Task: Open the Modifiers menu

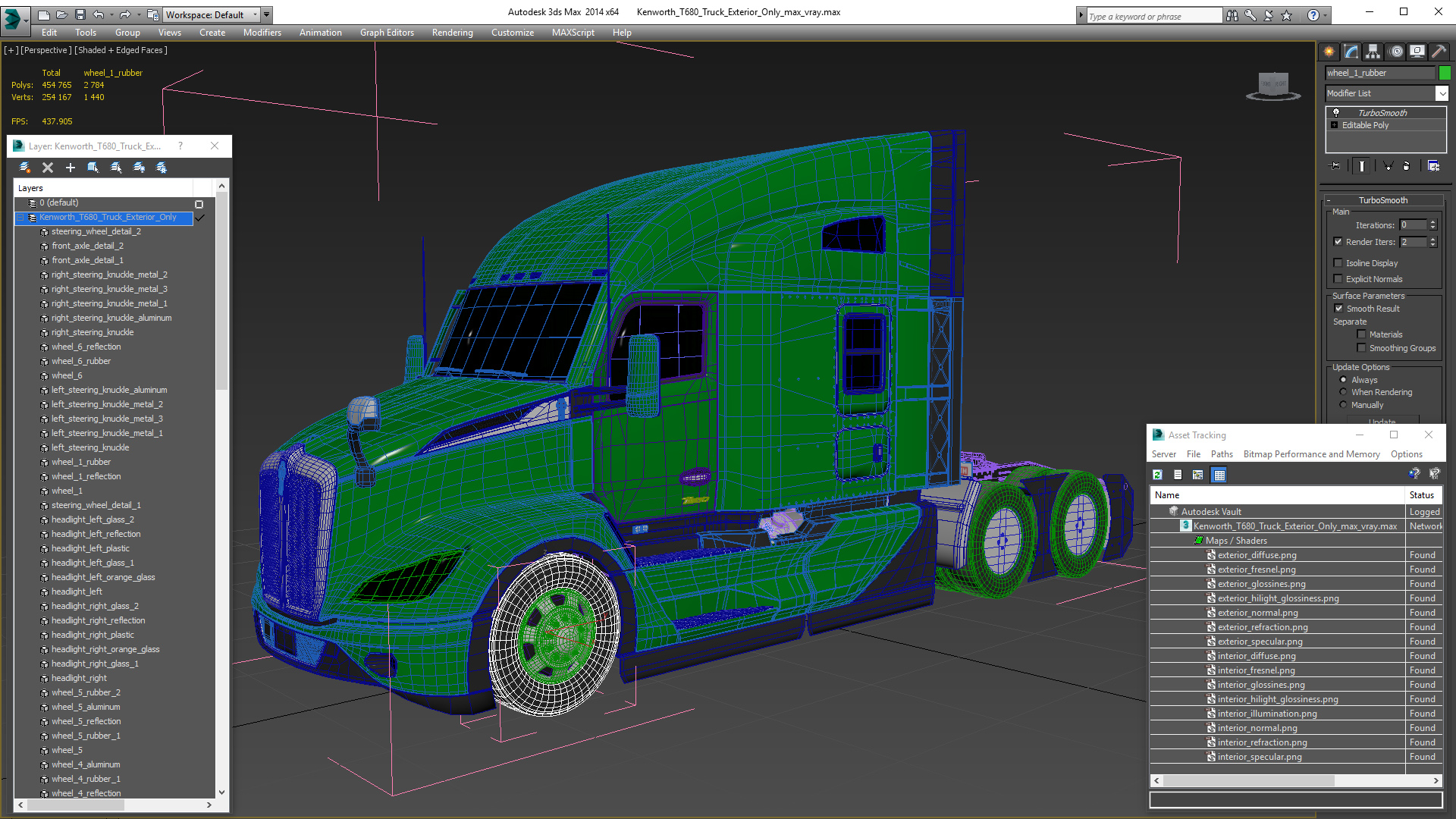Action: [x=262, y=33]
